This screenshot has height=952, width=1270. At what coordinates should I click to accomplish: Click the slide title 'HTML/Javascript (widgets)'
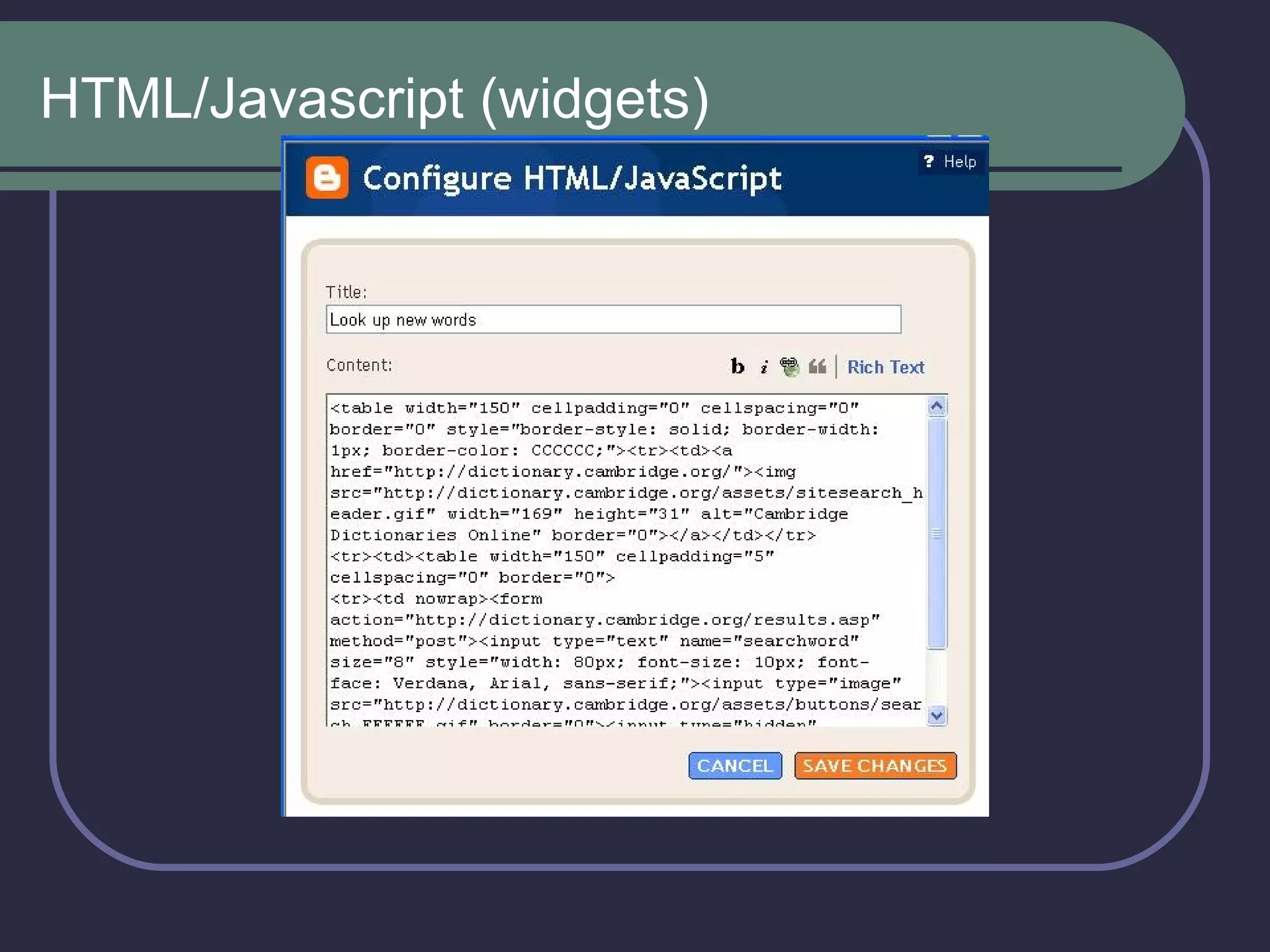click(x=375, y=99)
